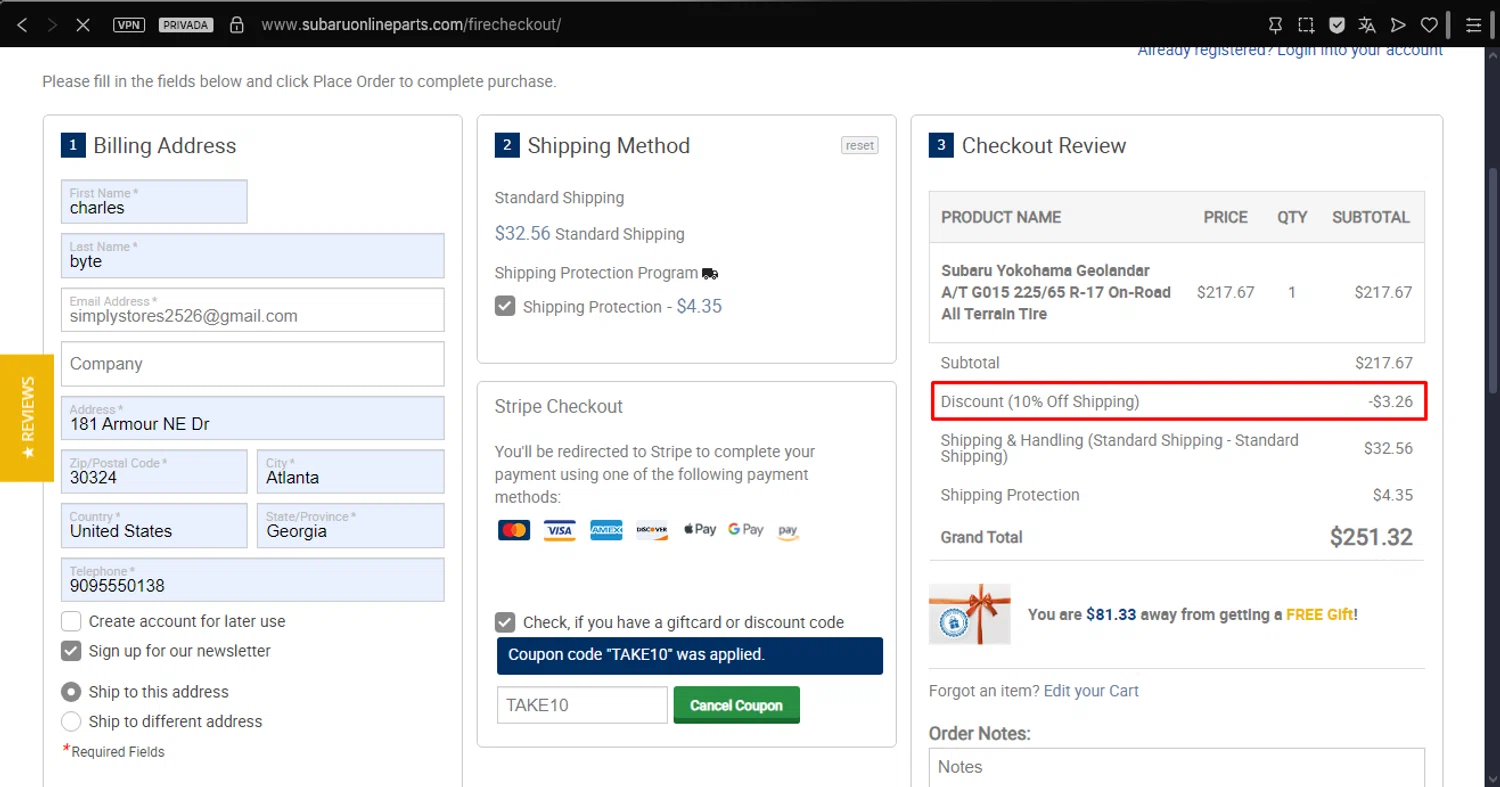The width and height of the screenshot is (1500, 787).
Task: Click the Stripe Checkout heading
Action: click(x=559, y=406)
